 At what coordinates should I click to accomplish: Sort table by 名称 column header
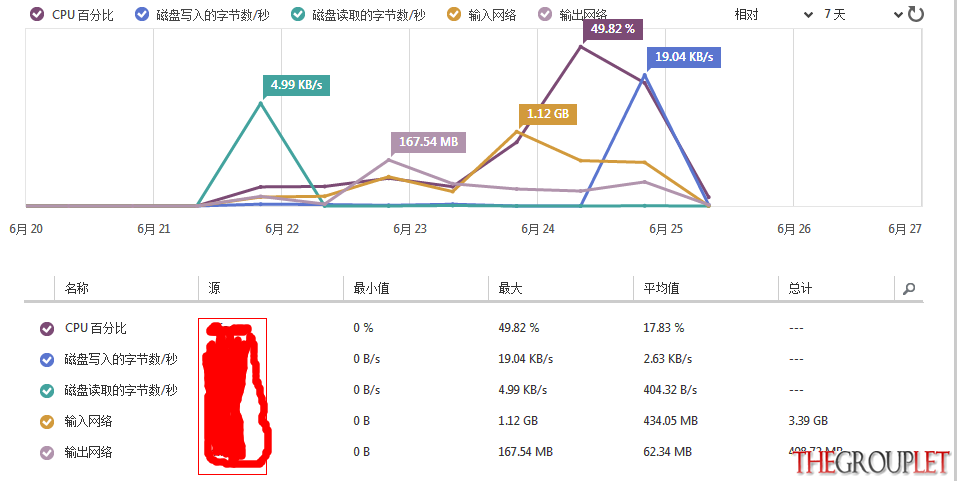[77, 288]
